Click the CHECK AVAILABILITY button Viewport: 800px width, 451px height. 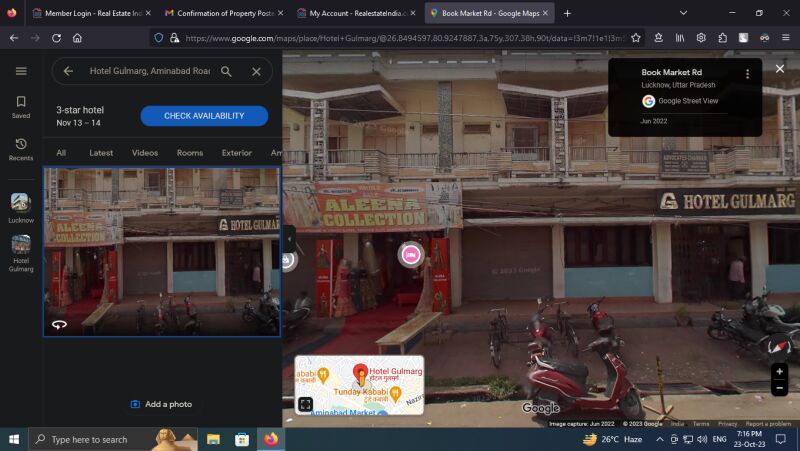coord(204,116)
